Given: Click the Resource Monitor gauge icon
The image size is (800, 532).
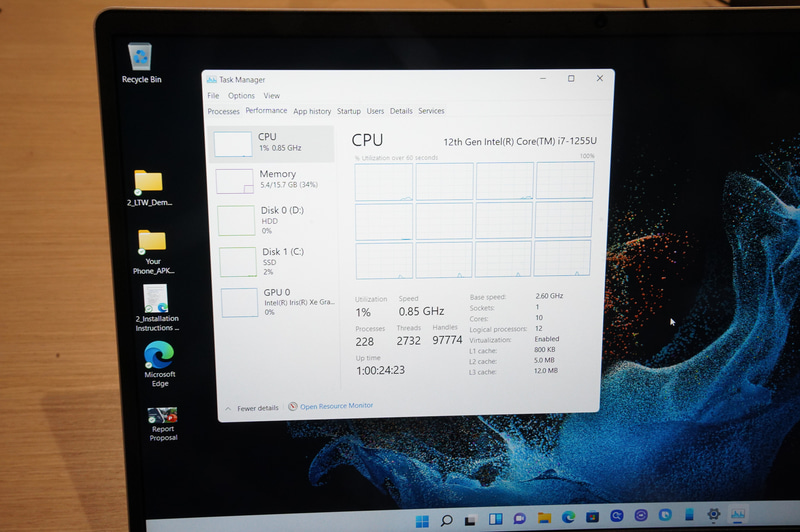Looking at the screenshot, I should tap(293, 407).
